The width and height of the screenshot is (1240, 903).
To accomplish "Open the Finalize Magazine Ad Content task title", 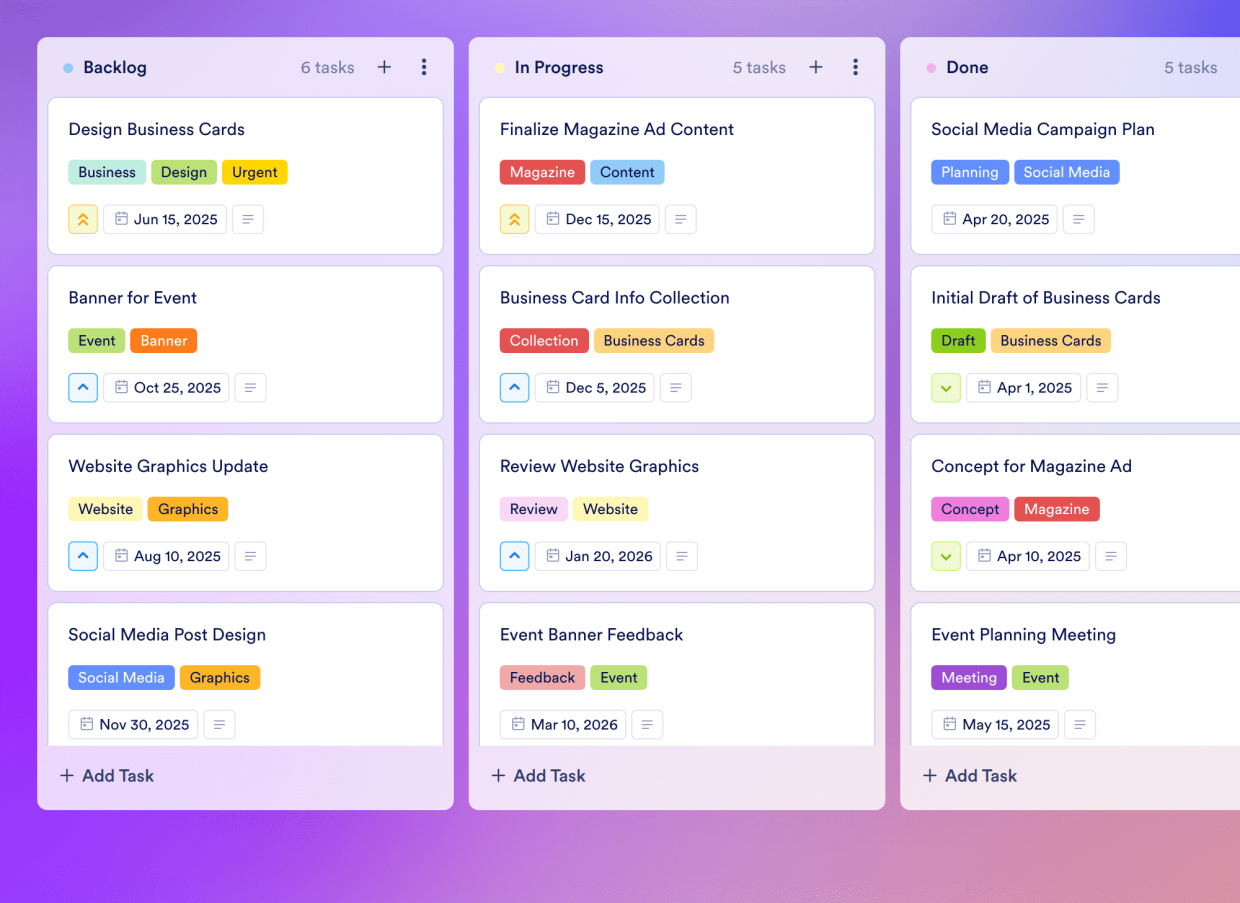I will point(617,129).
